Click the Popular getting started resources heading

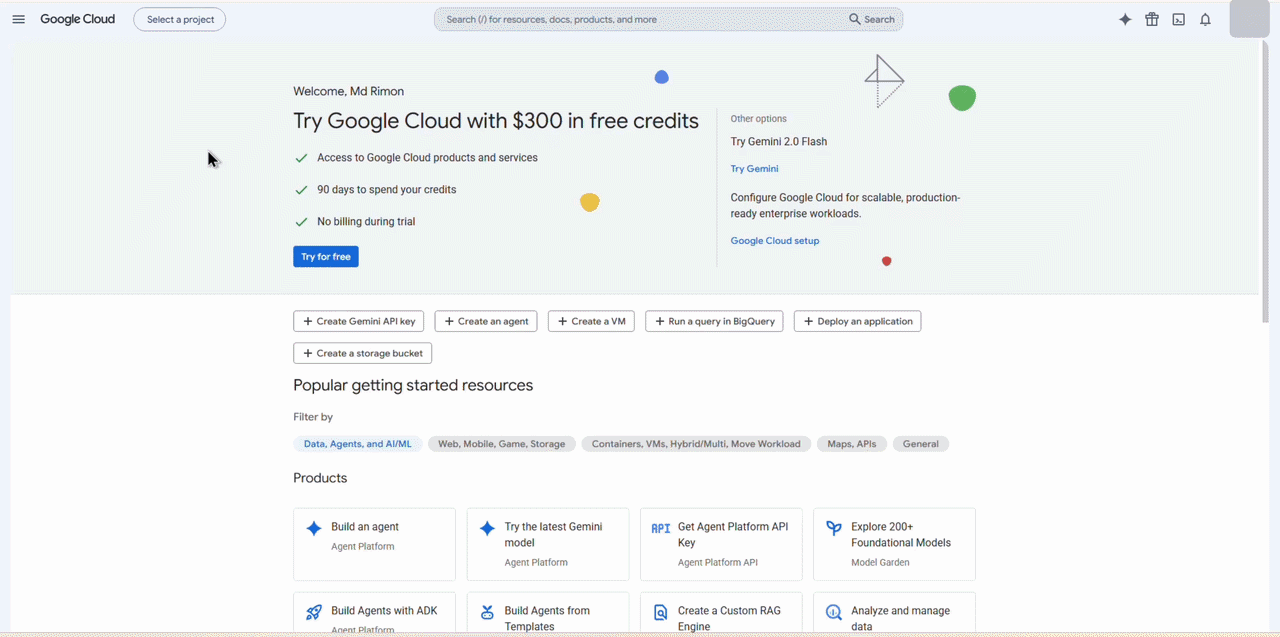point(413,386)
